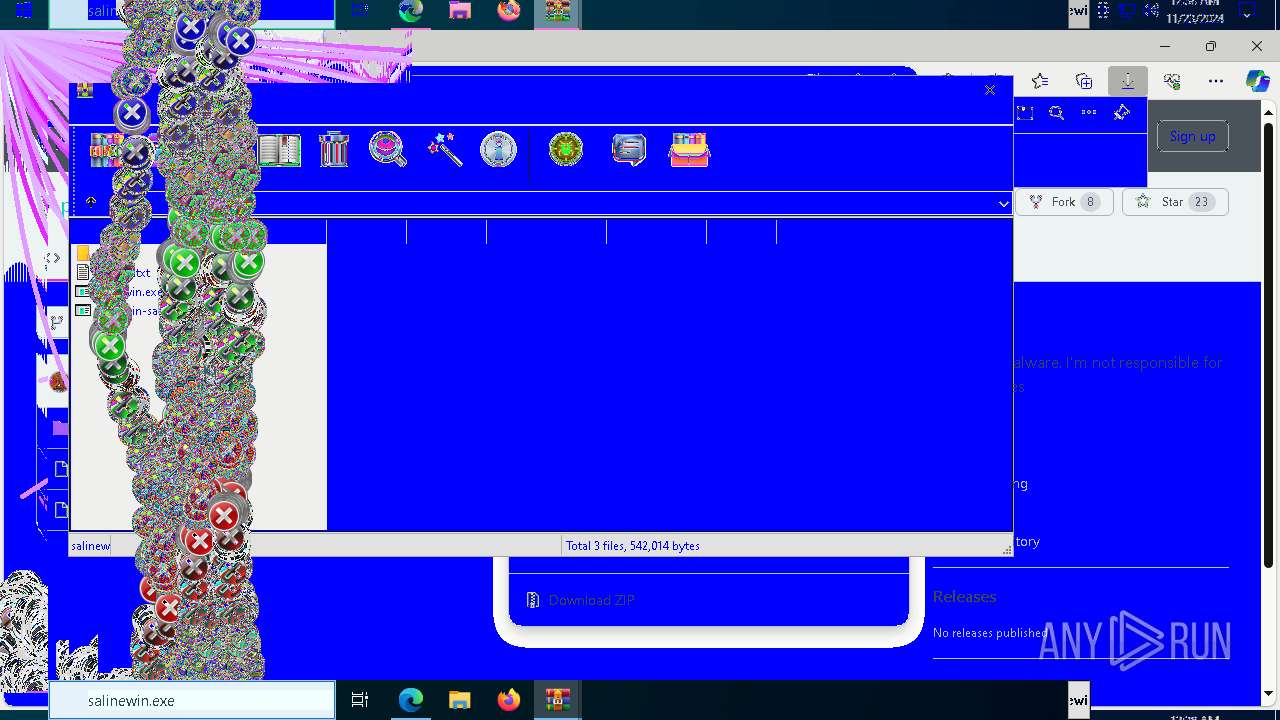Click the WinRAR SFX archive box icon
Viewport: 1280px width, 720px height.
point(689,150)
